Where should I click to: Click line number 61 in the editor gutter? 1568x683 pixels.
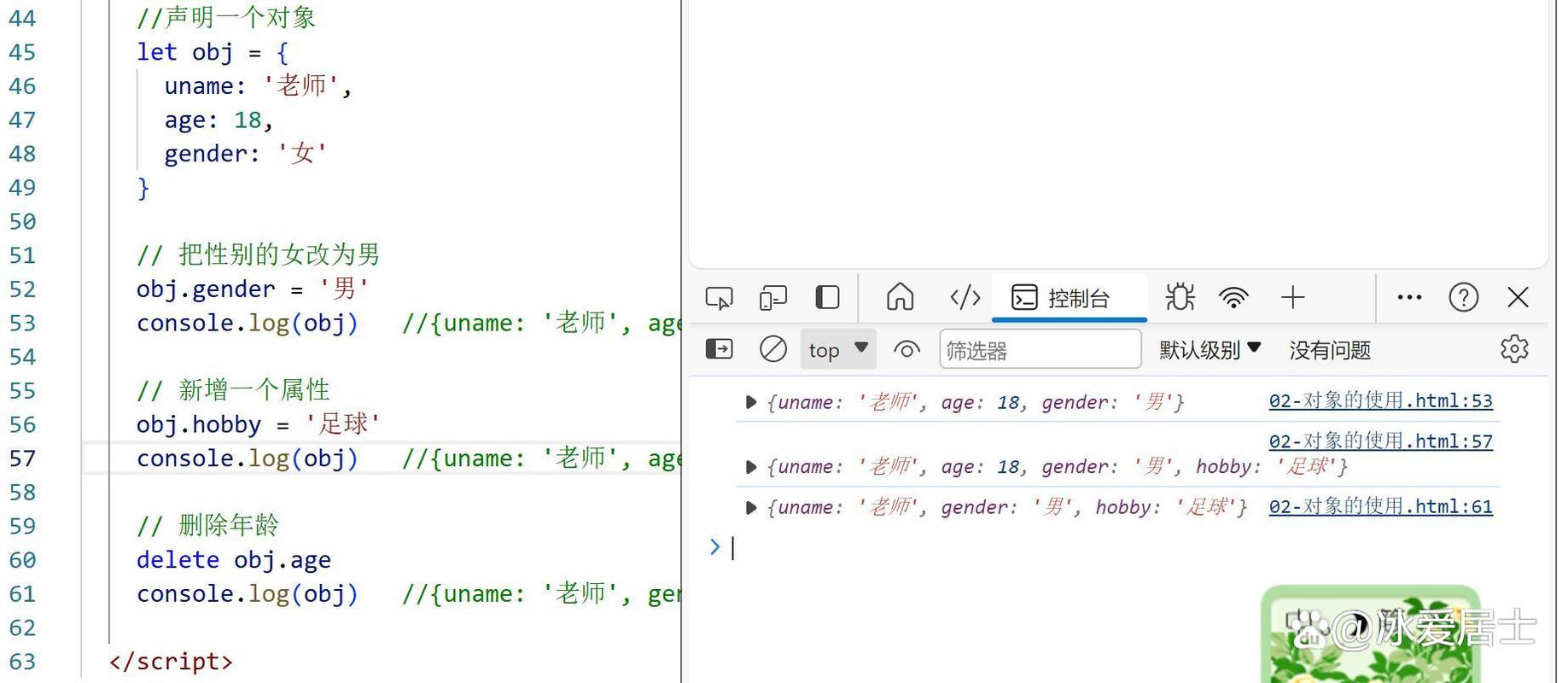point(22,594)
